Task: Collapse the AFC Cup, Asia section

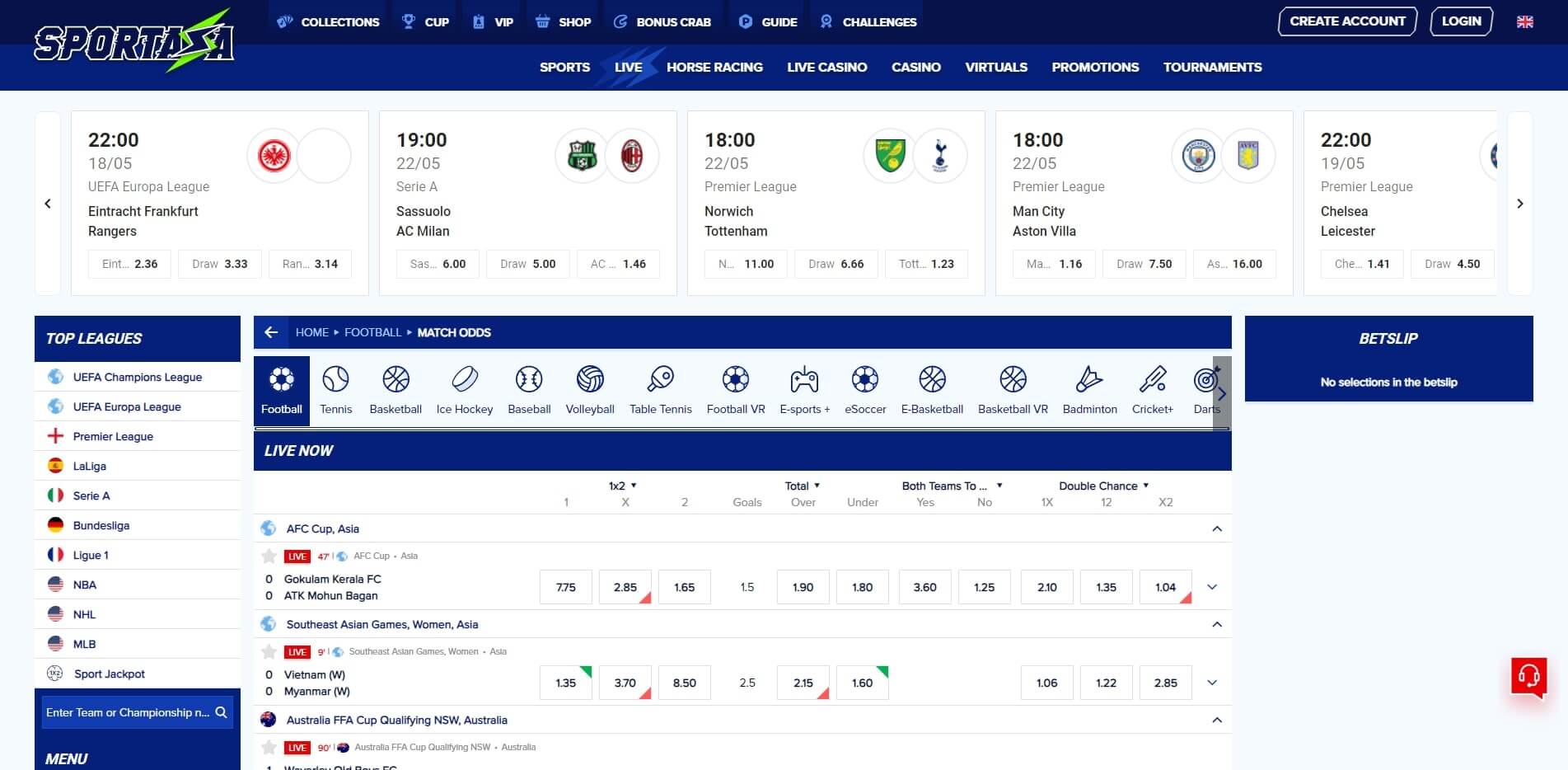Action: pos(1217,528)
